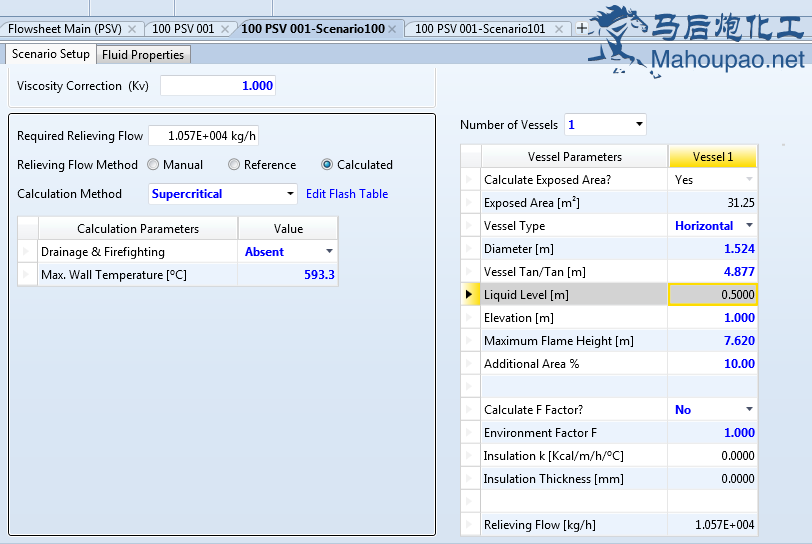The height and width of the screenshot is (544, 812).
Task: Open the 100 PSV 001 tab
Action: point(183,29)
